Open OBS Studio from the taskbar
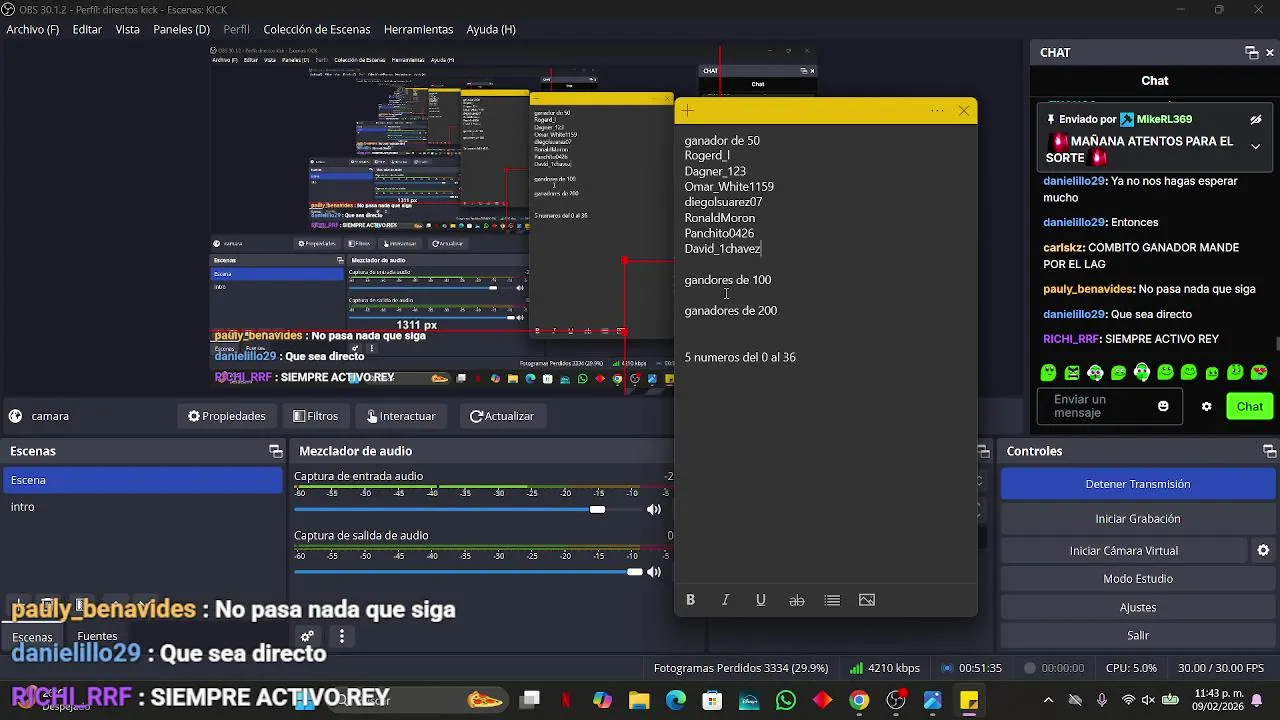This screenshot has height=720, width=1280. pyautogui.click(x=896, y=700)
